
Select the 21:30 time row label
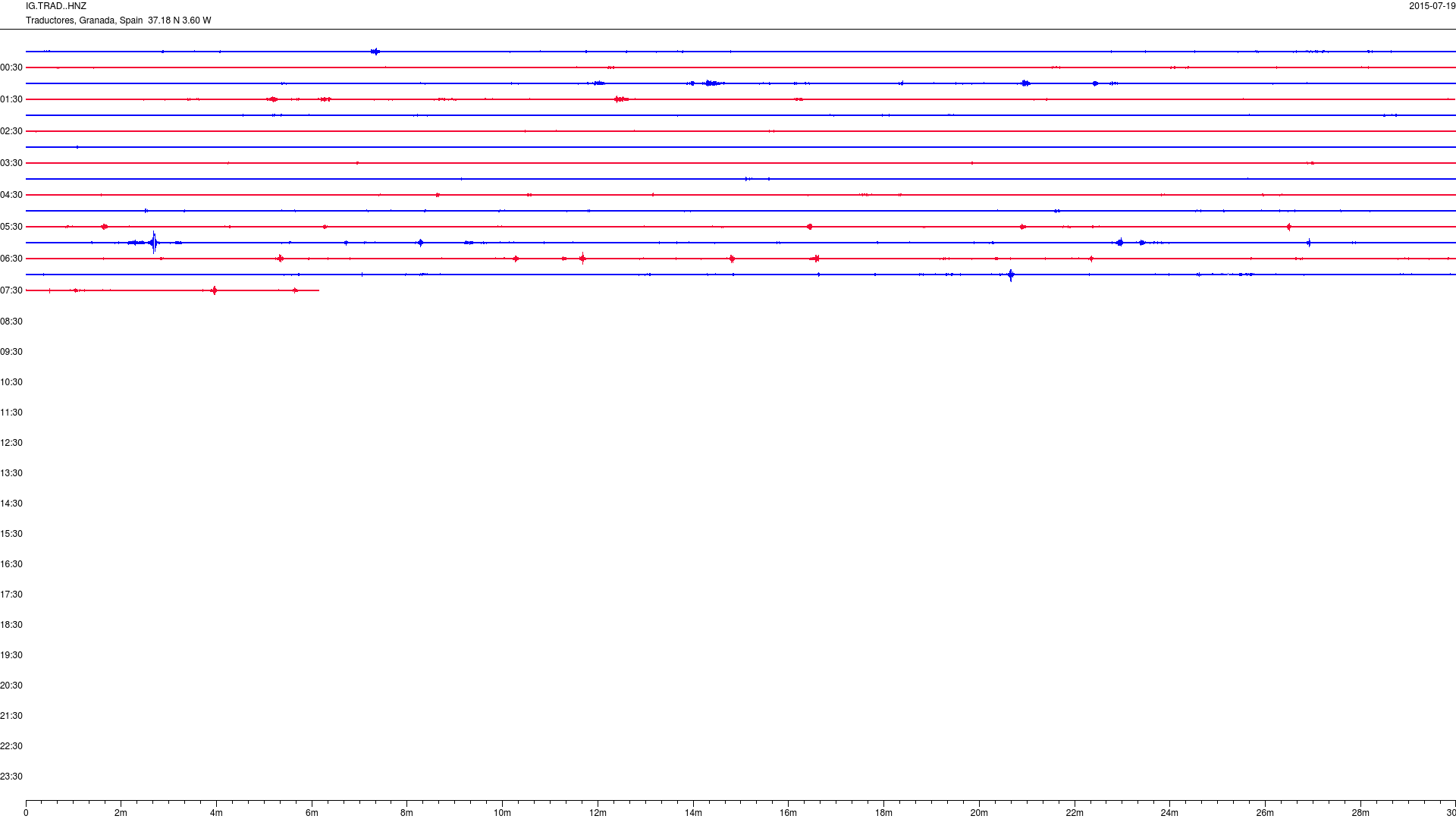pyautogui.click(x=11, y=716)
